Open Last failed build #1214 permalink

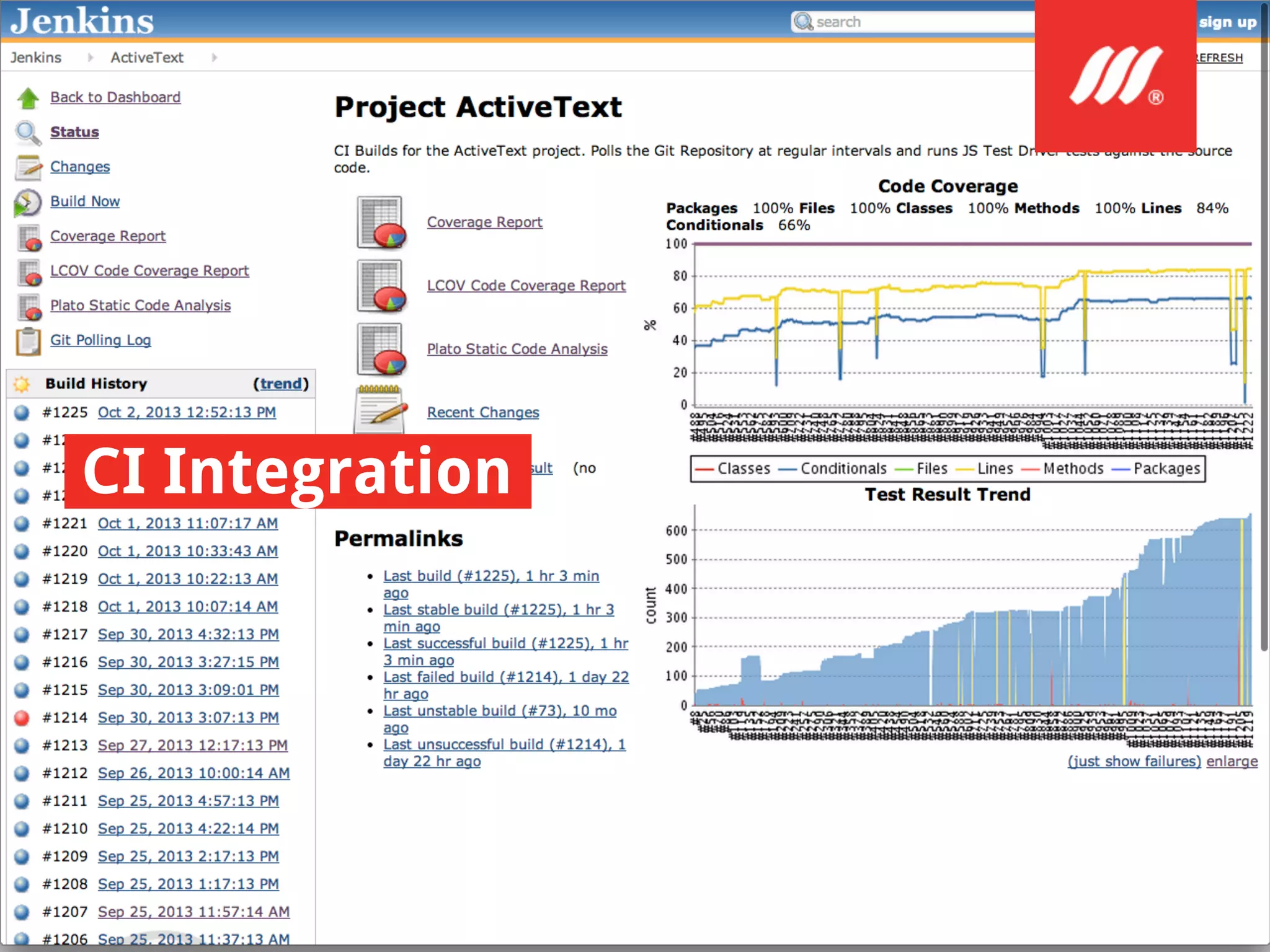(506, 685)
